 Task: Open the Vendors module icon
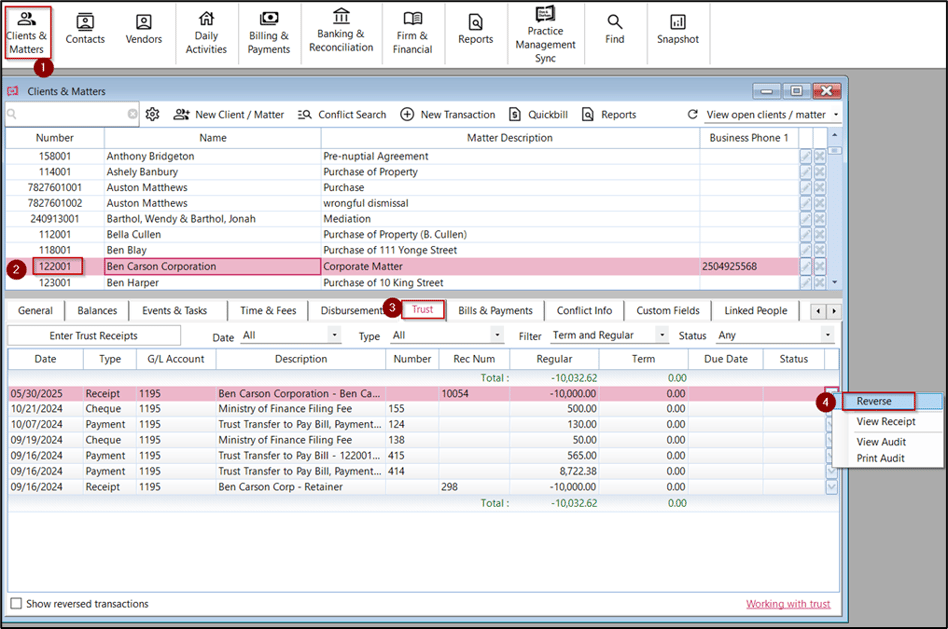pyautogui.click(x=143, y=30)
